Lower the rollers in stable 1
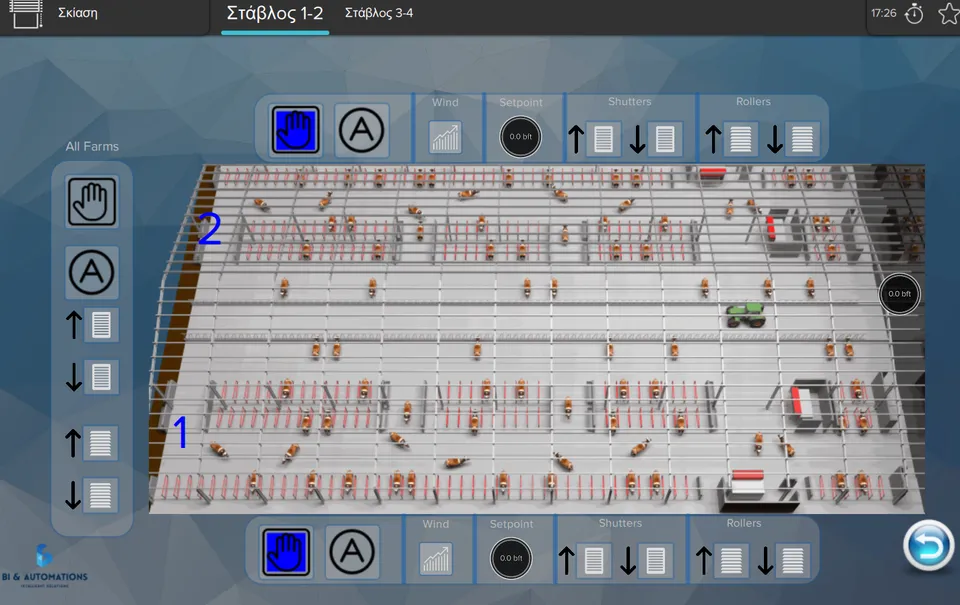This screenshot has width=960, height=605. [781, 560]
